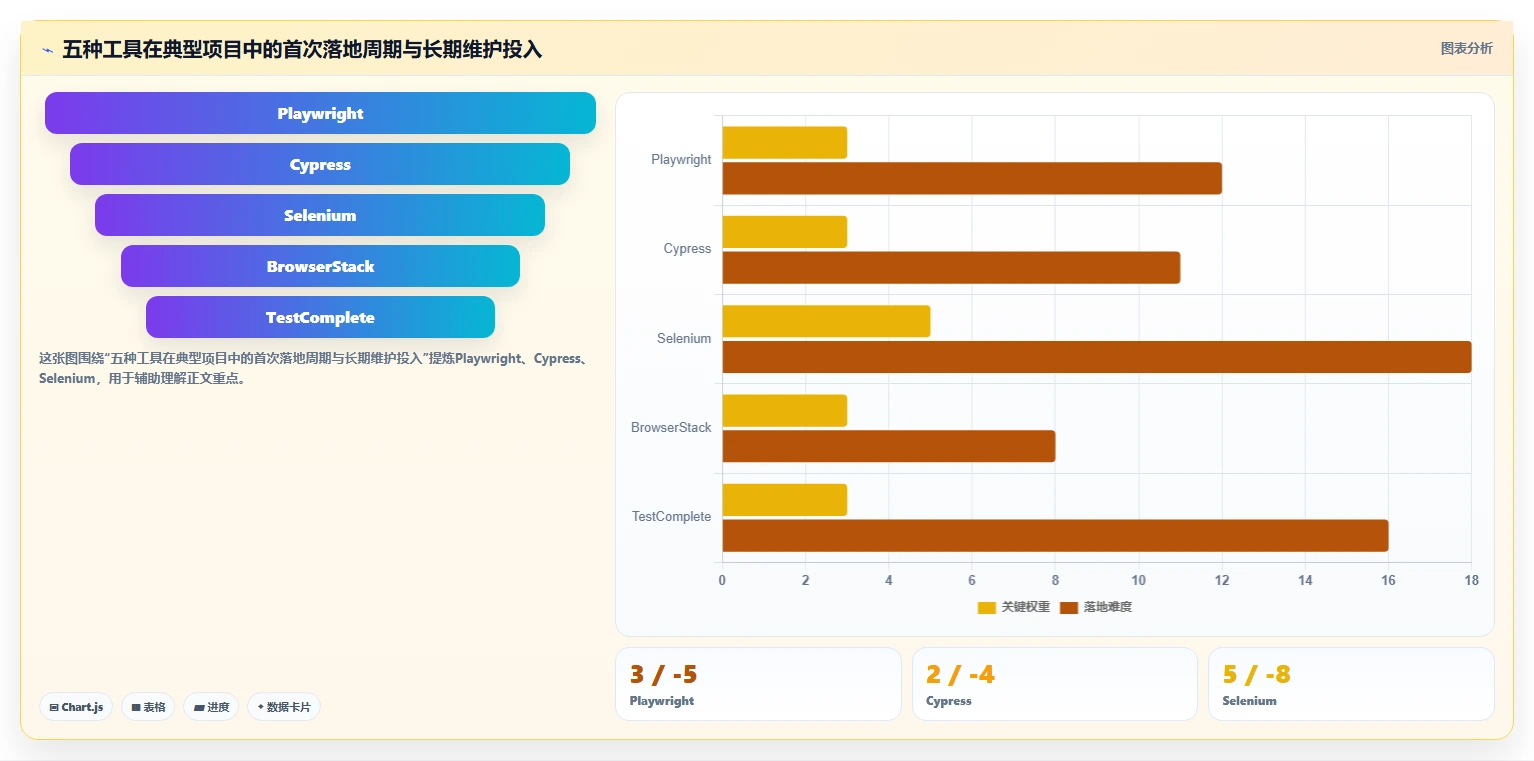Click TestComplete's yellow 关键权重 bar
The height and width of the screenshot is (761, 1534).
pos(785,500)
